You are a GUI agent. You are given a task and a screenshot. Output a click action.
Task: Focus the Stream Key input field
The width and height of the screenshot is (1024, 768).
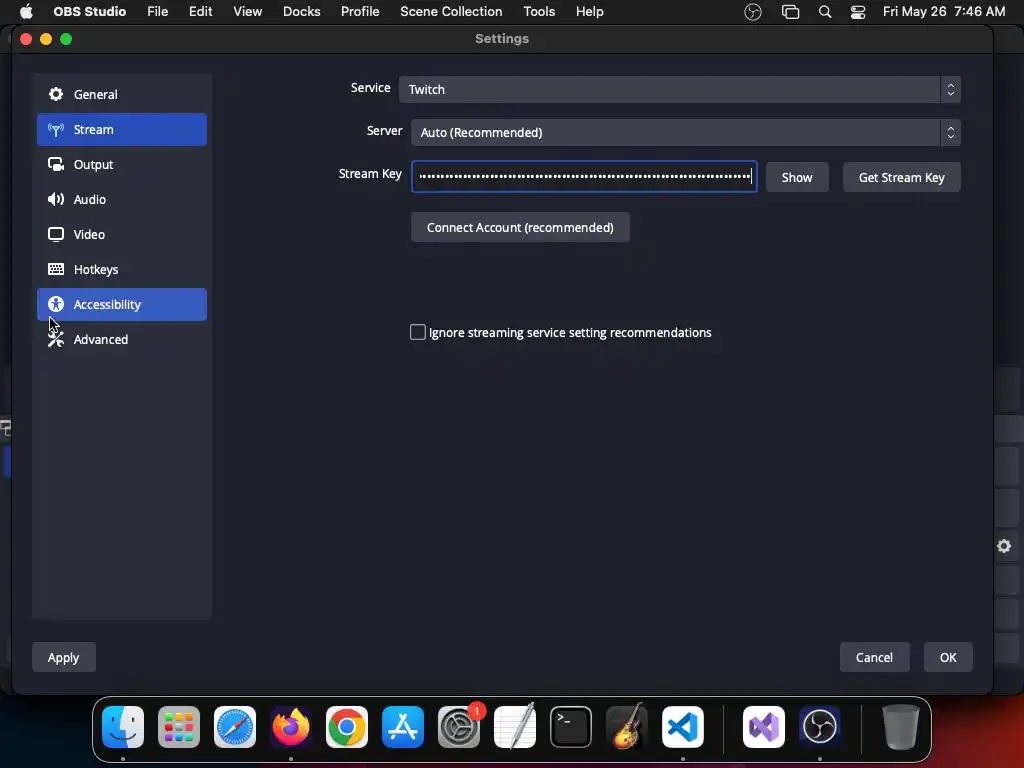(584, 176)
